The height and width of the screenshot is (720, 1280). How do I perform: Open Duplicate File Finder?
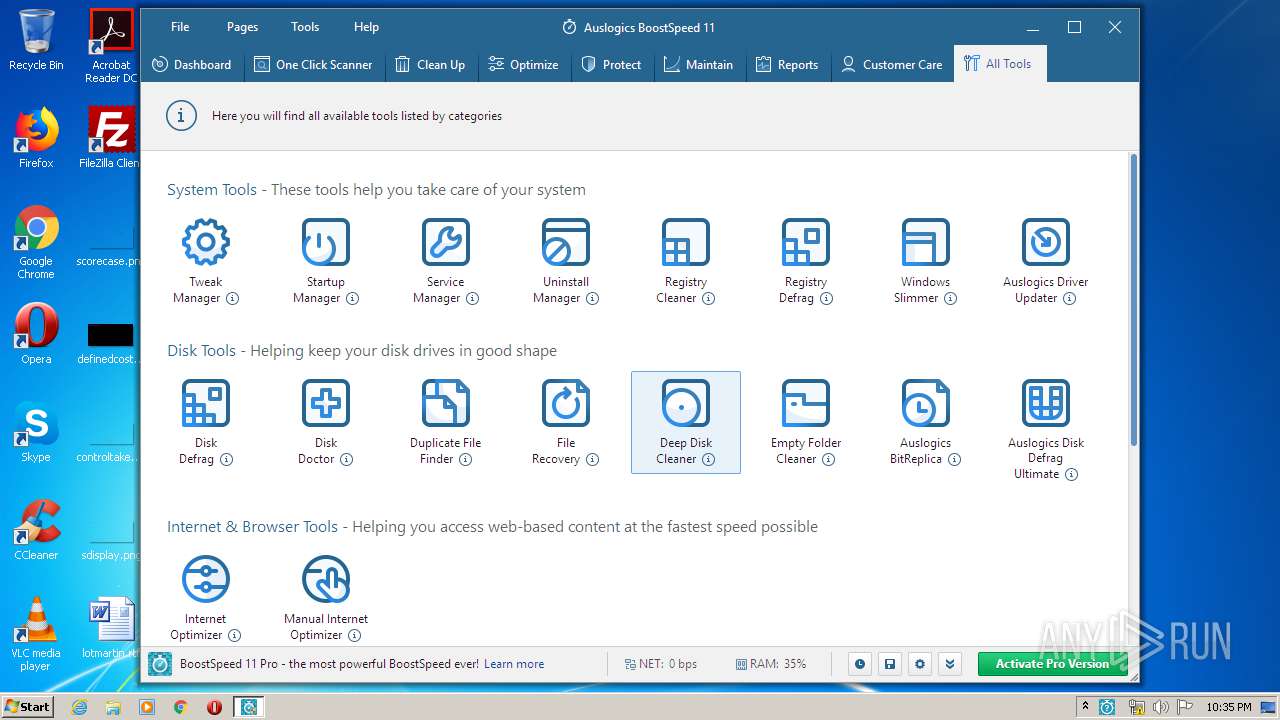[x=446, y=423]
